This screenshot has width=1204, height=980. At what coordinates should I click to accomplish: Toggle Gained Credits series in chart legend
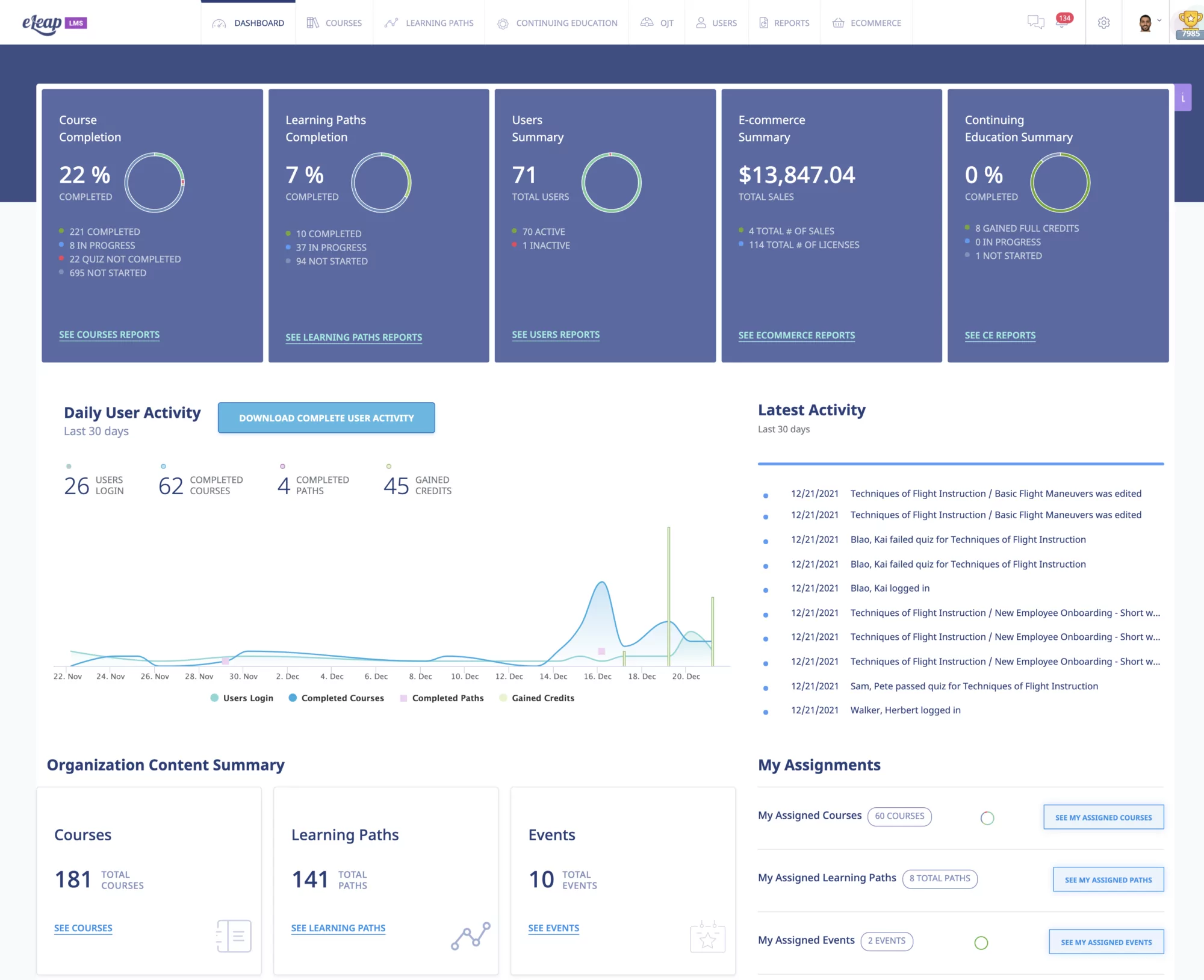537,698
